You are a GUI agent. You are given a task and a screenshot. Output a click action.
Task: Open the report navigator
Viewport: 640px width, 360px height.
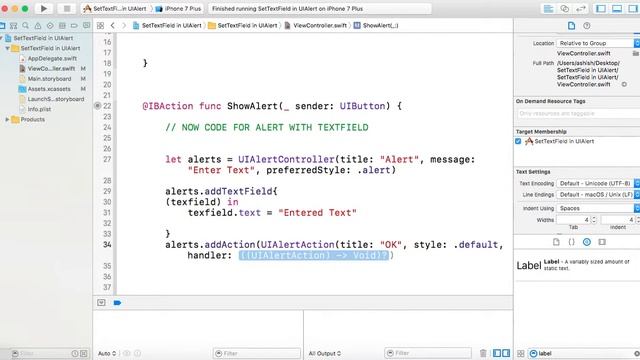pos(86,26)
